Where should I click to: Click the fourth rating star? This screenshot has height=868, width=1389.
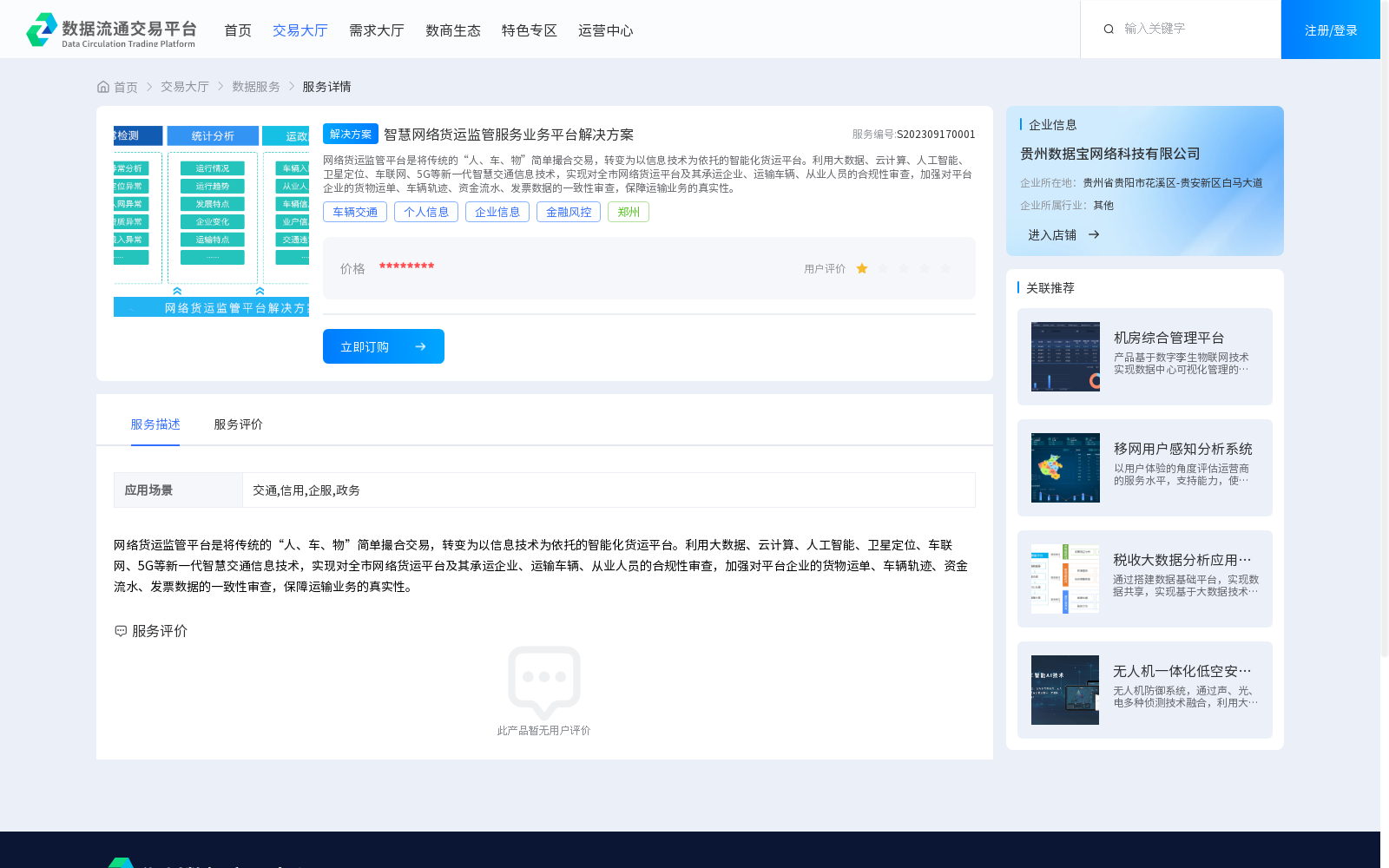(x=925, y=269)
